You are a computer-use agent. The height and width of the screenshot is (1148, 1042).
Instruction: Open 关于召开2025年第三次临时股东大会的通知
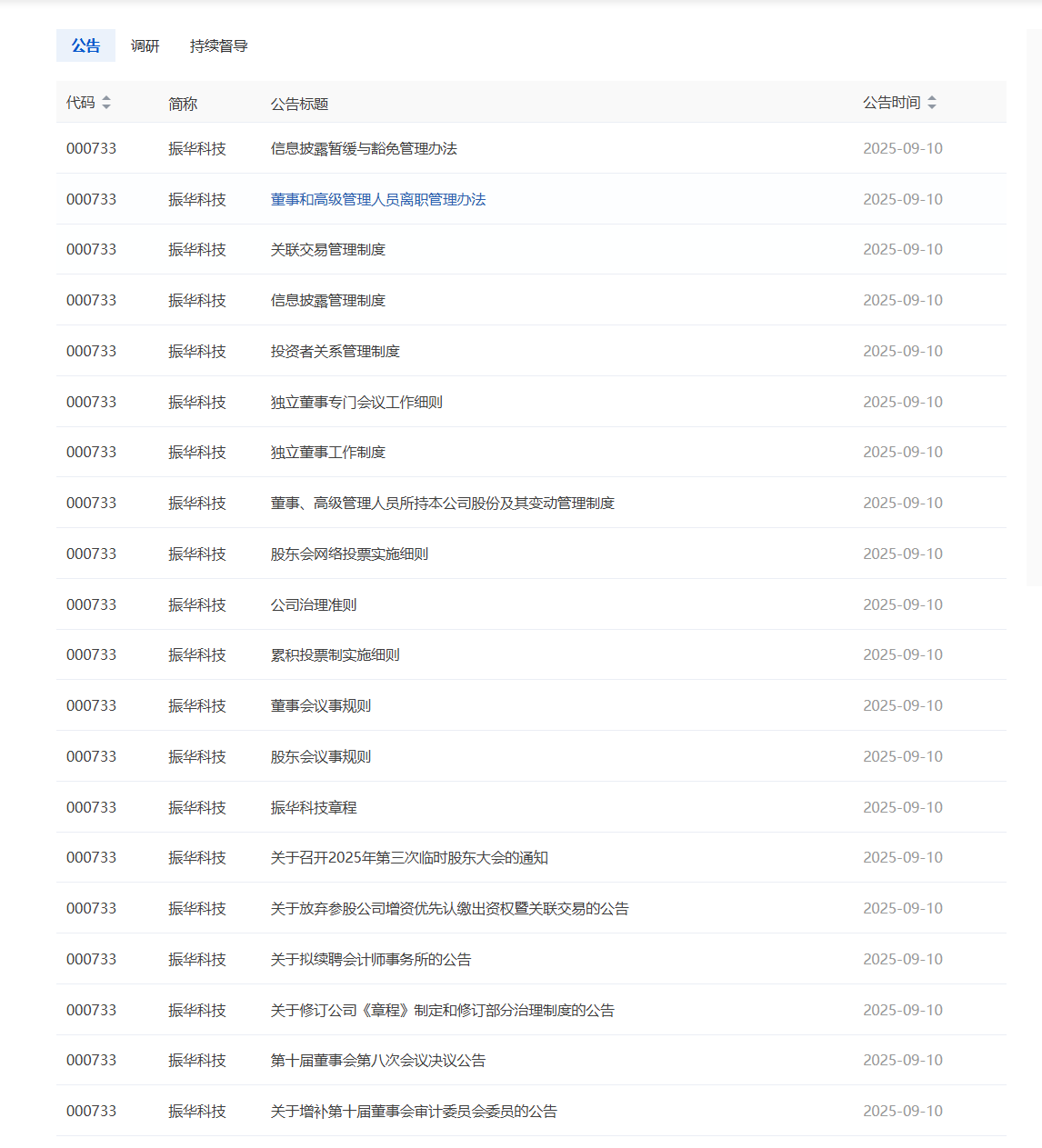[409, 857]
